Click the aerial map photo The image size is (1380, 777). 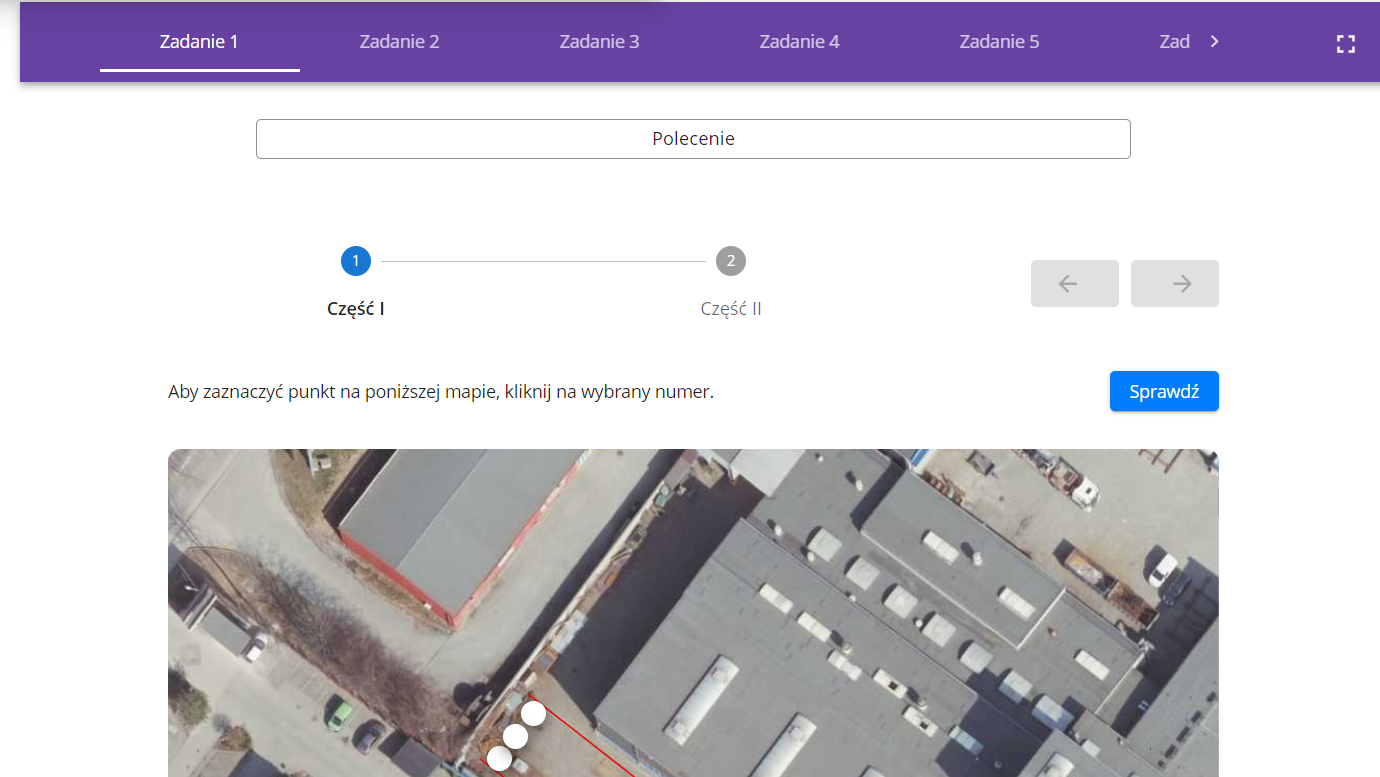(850, 600)
